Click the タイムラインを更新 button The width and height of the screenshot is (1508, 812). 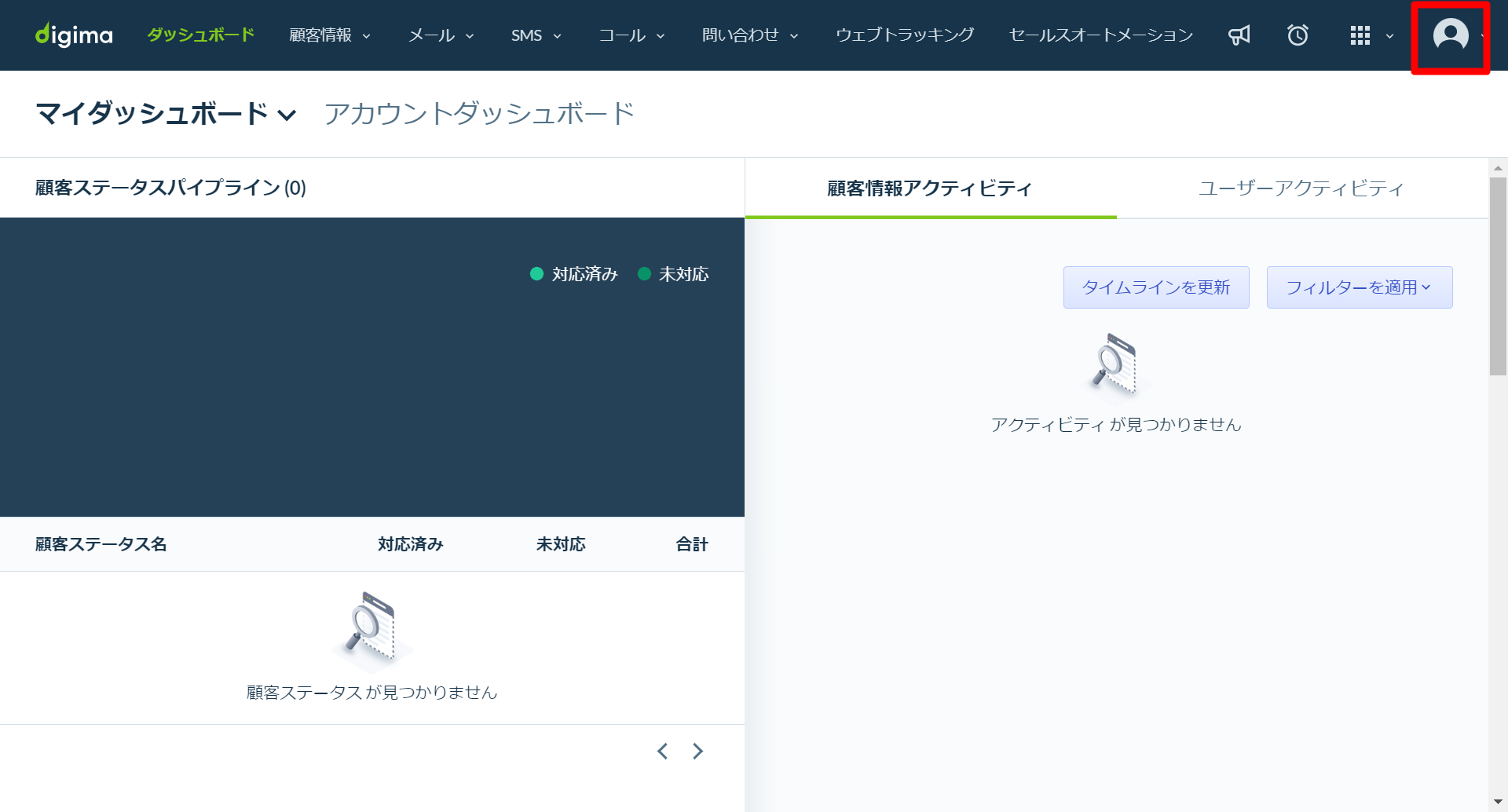point(1156,287)
